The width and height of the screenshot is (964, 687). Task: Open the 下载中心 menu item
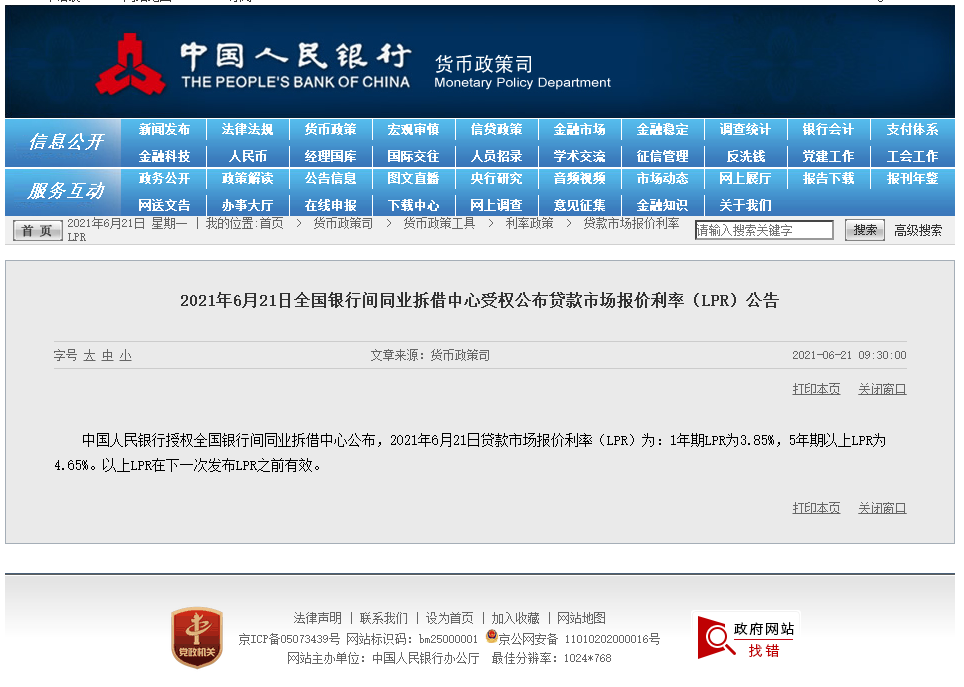(413, 205)
